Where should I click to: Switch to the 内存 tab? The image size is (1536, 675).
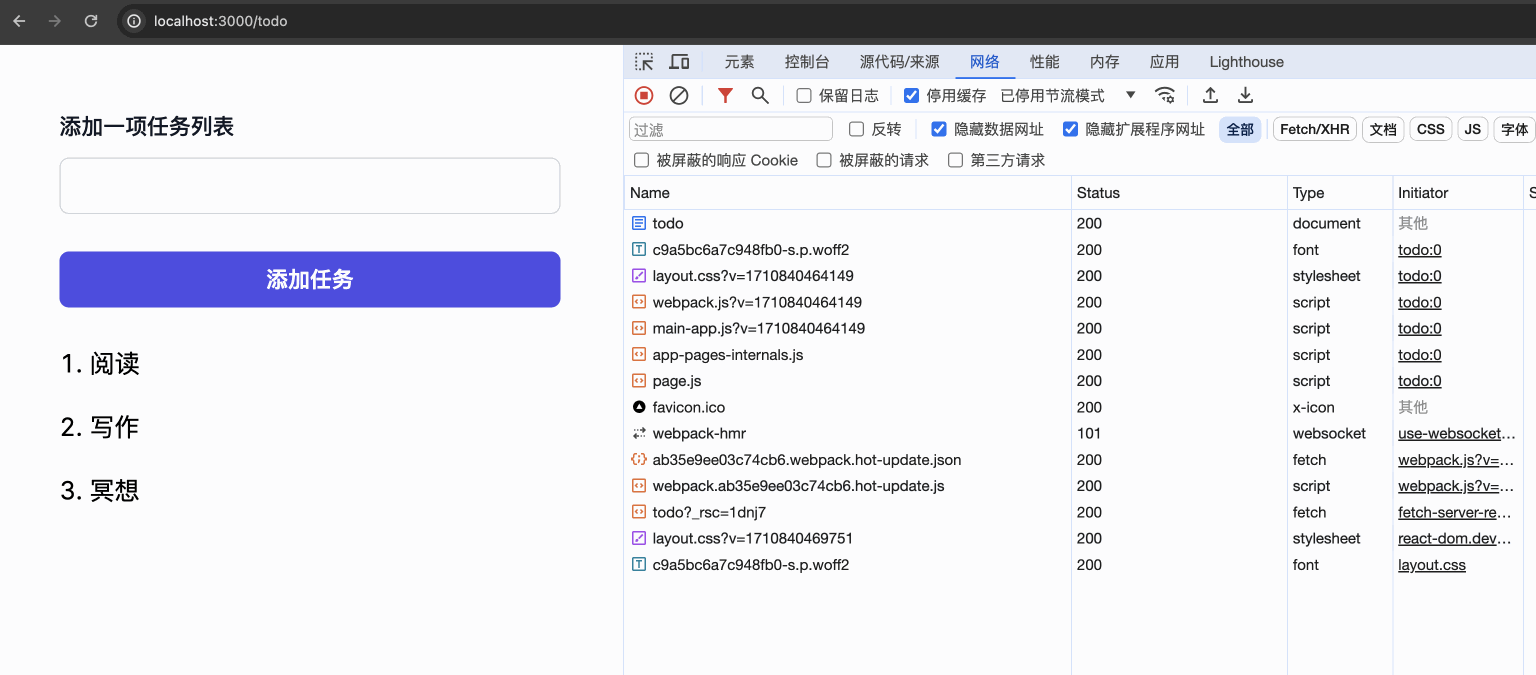[x=1105, y=62]
